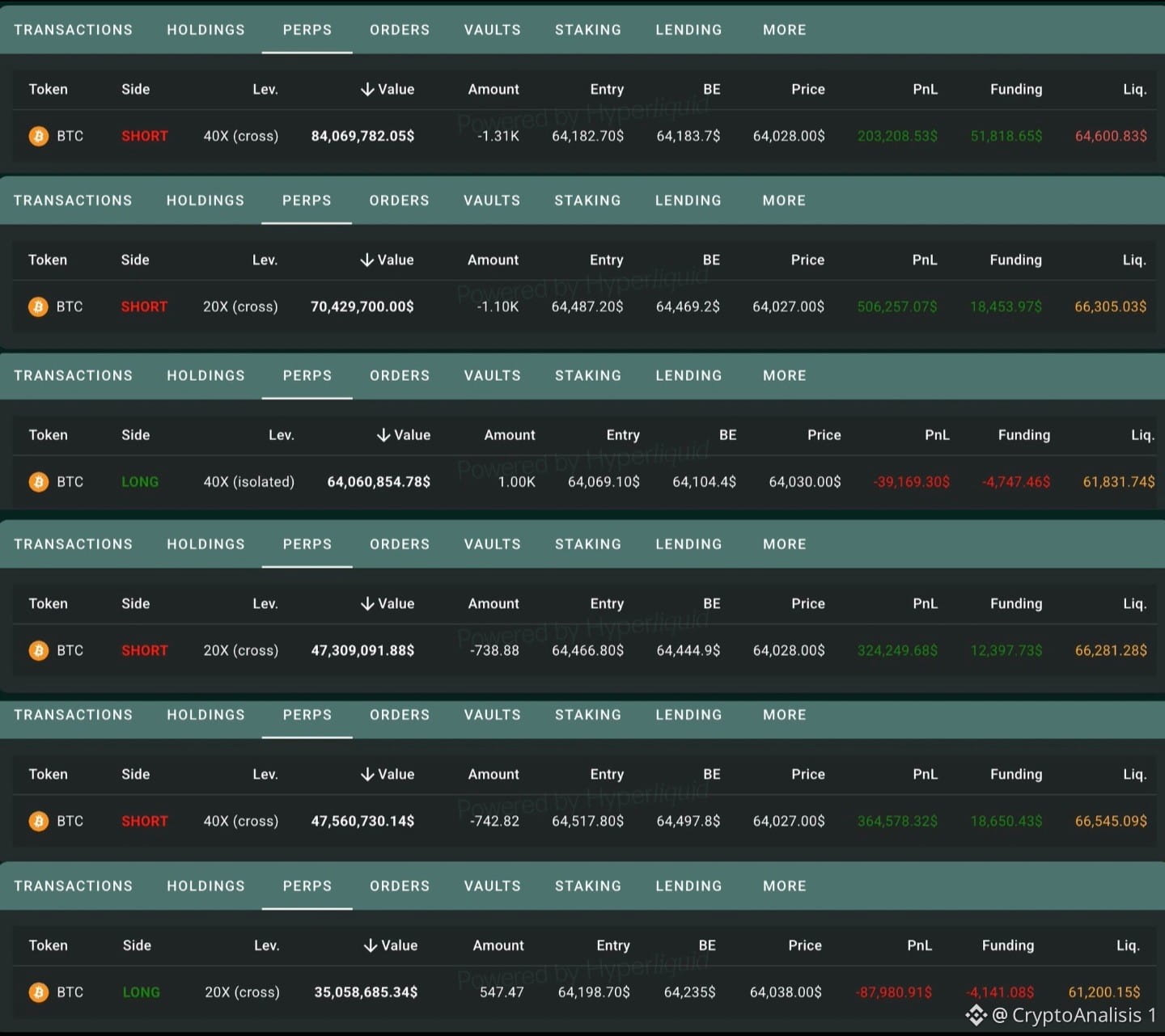1165x1036 pixels.
Task: Click the Value sort arrow above 35,058,685.34$
Action: [370, 945]
